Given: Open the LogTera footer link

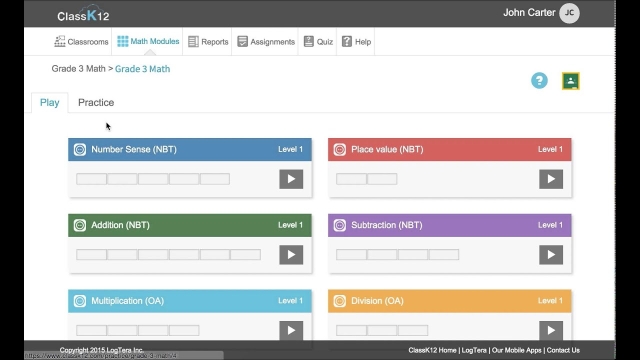Looking at the screenshot, I should pos(474,350).
